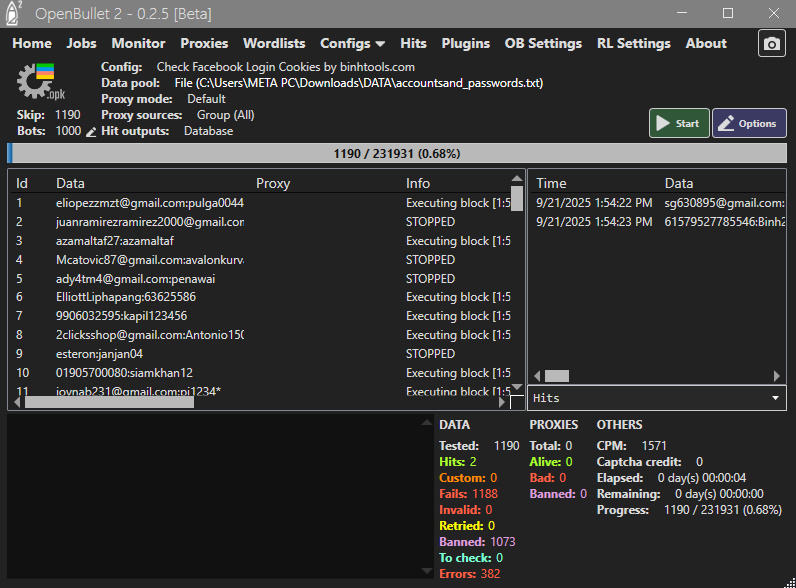Click down arrow on bots list scrollbar
Screen dimensions: 796x588
point(517,388)
